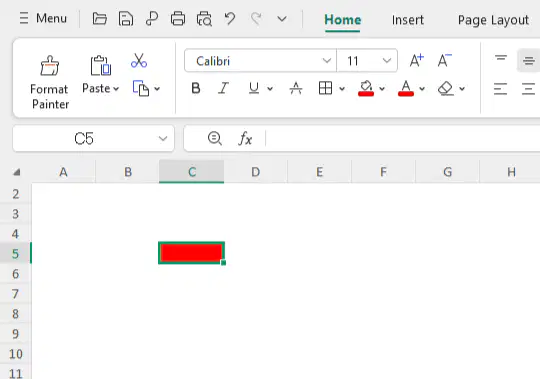540x379 pixels.
Task: Click the Save disk icon
Action: (x=126, y=19)
